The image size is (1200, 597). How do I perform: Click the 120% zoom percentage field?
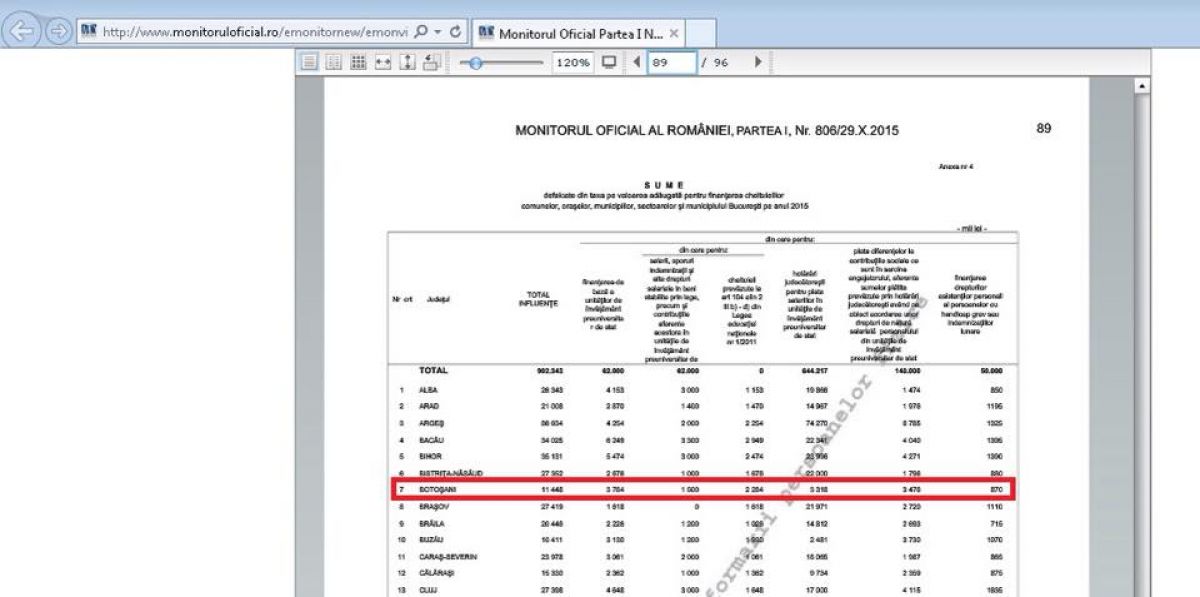[x=573, y=62]
